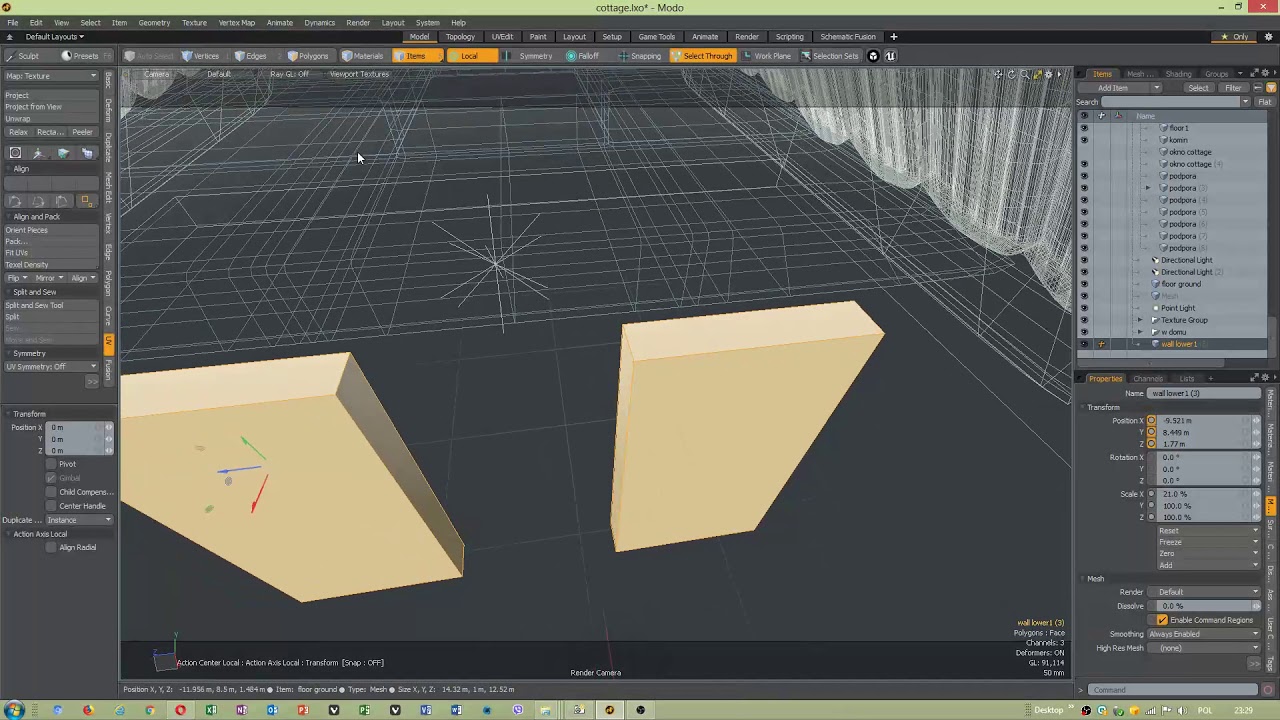The height and width of the screenshot is (720, 1280).
Task: Click the Flat button beside Search
Action: point(1265,102)
